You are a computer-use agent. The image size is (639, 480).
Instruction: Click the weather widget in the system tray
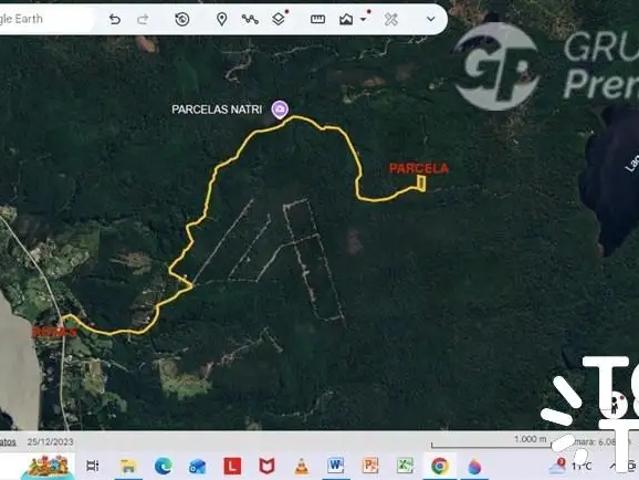coord(571,465)
